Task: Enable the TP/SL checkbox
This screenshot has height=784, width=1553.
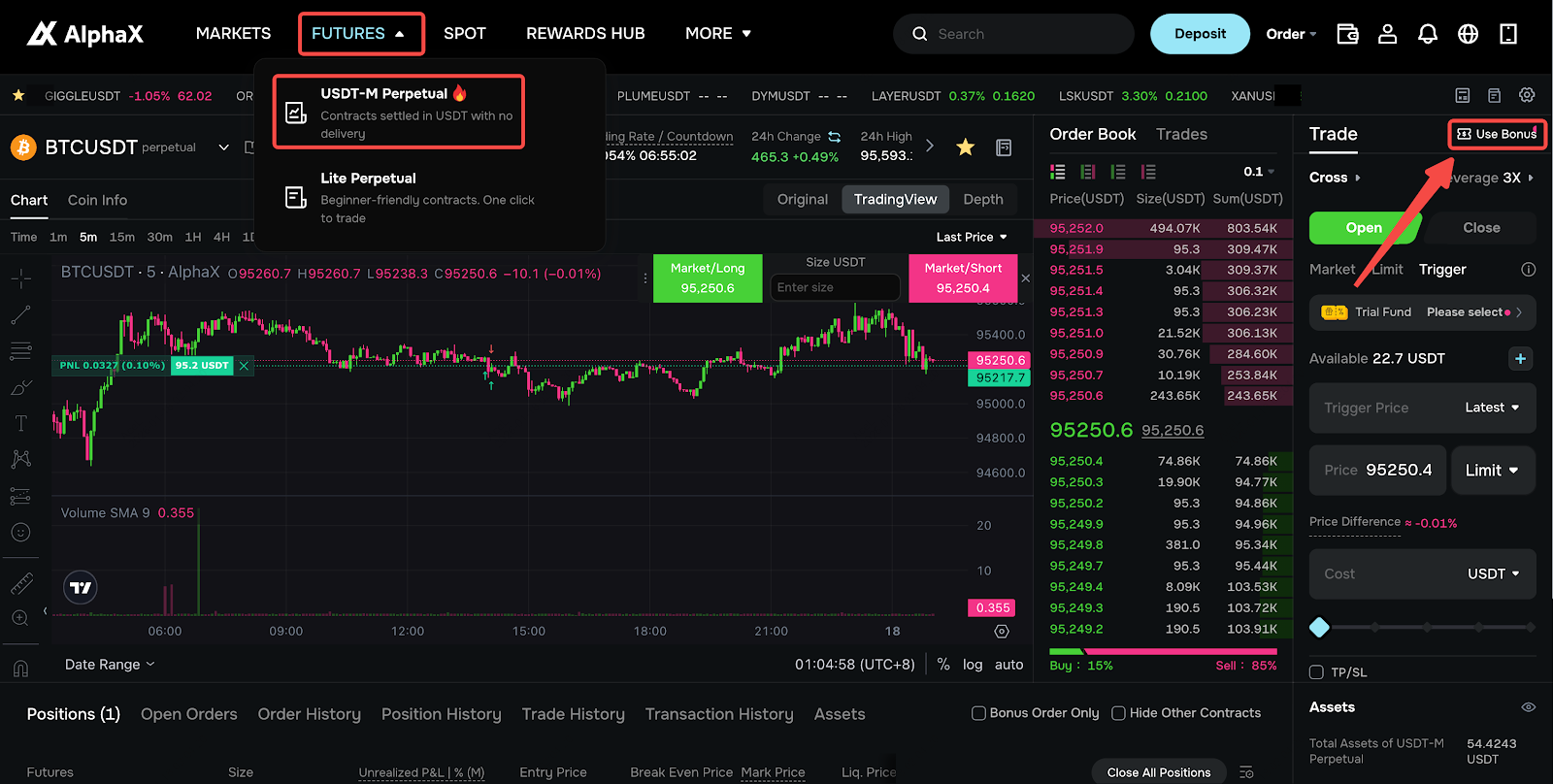Action: 1317,672
